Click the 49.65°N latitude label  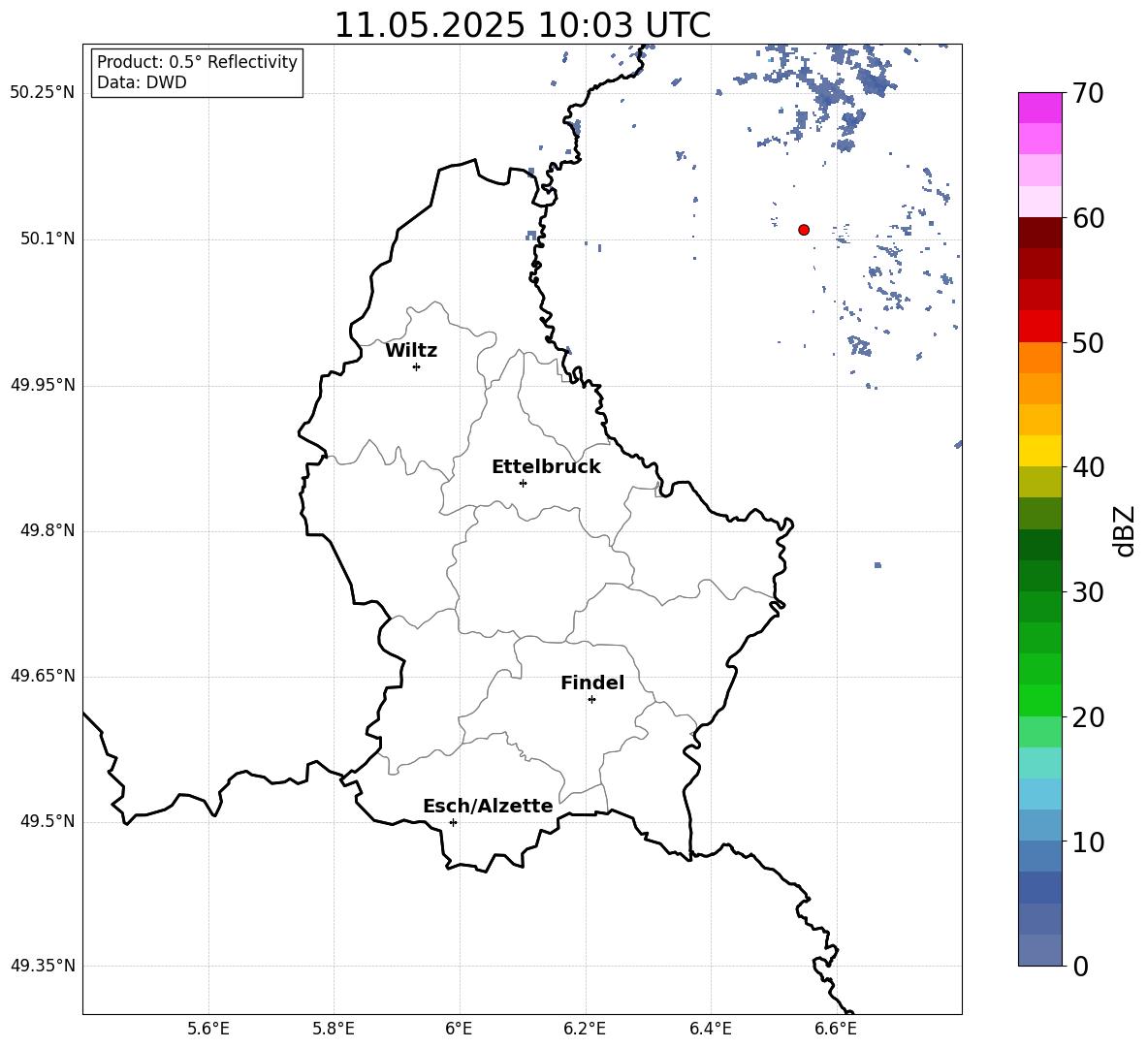point(43,676)
